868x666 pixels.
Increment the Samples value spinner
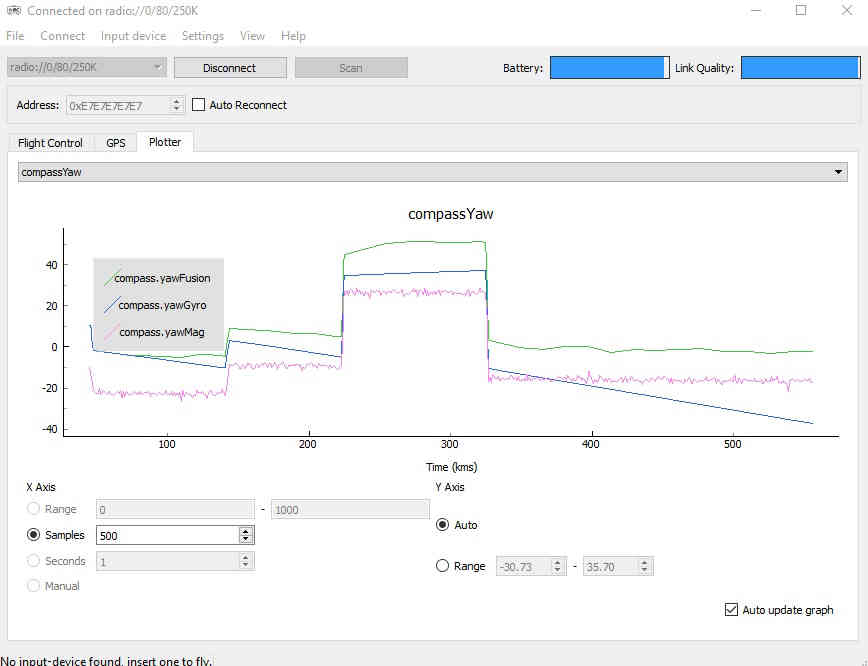click(x=246, y=531)
